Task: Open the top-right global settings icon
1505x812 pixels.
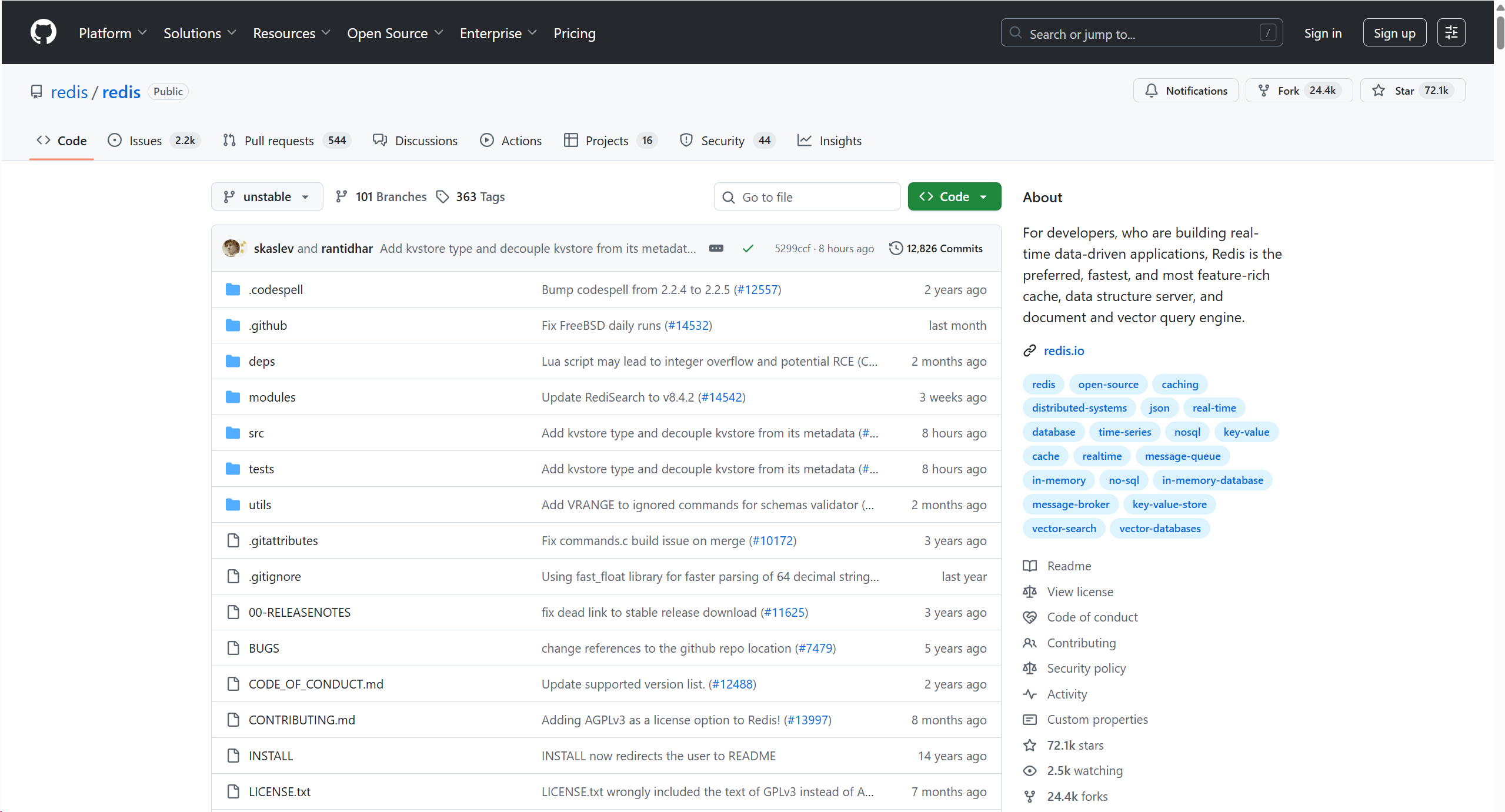Action: [1451, 32]
